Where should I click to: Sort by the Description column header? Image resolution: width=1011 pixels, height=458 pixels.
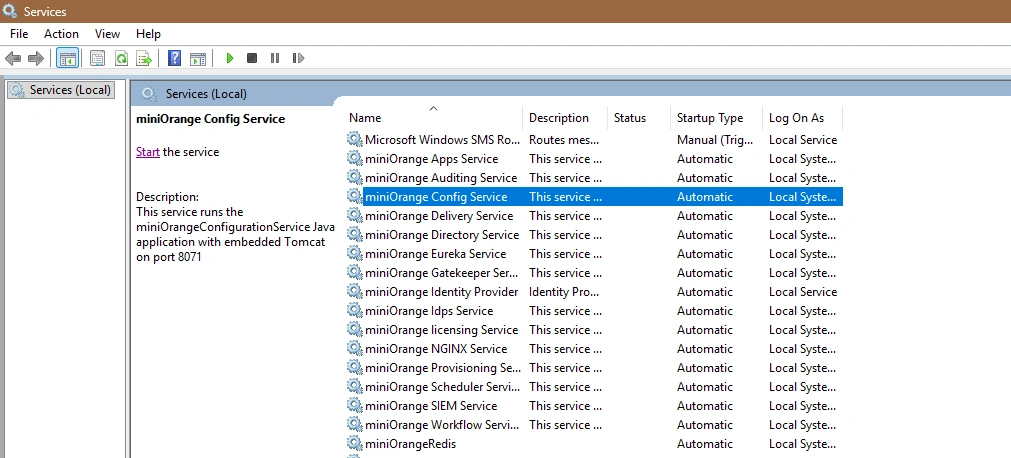click(565, 117)
